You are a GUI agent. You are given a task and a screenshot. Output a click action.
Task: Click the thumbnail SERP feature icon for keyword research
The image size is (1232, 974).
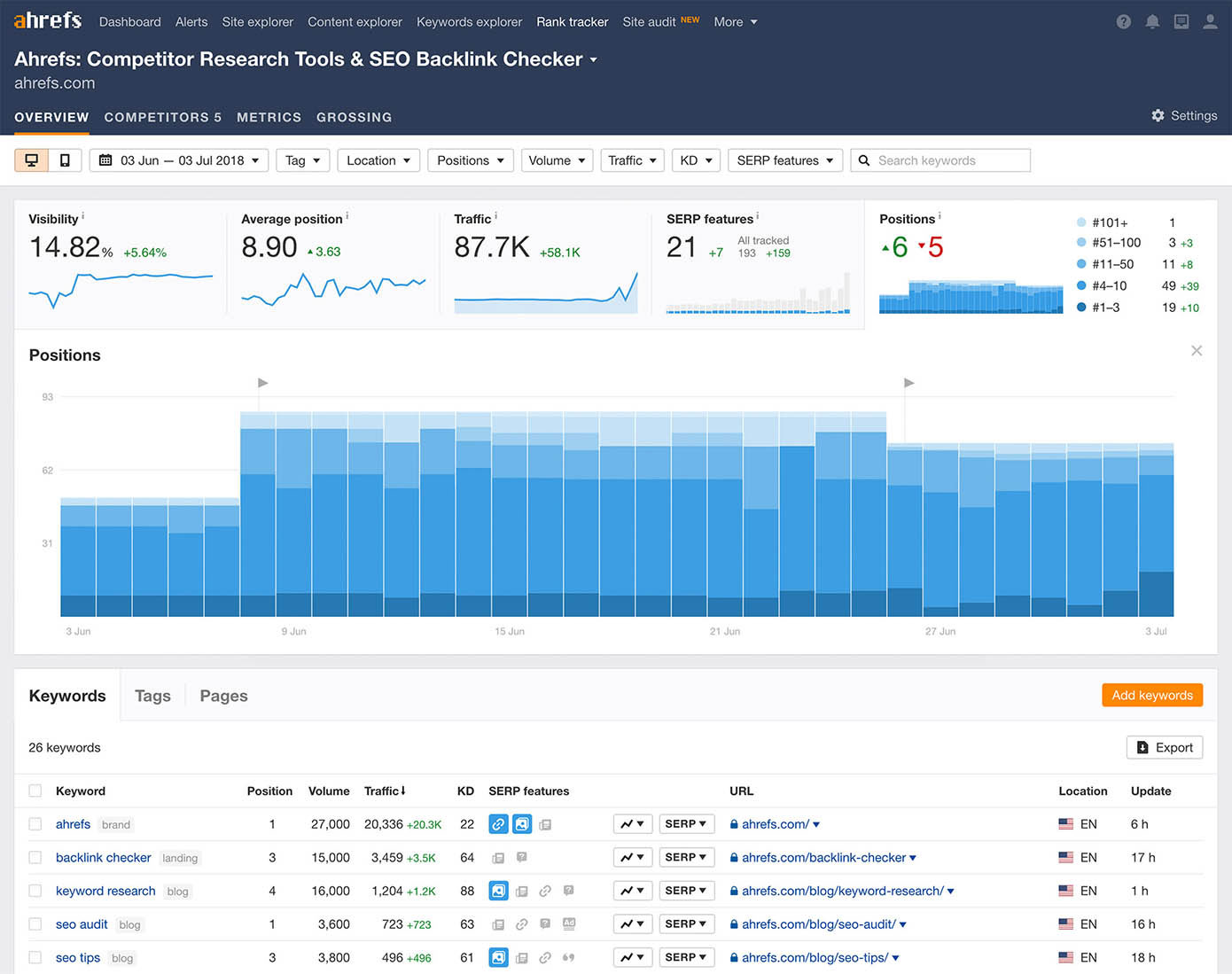[498, 891]
